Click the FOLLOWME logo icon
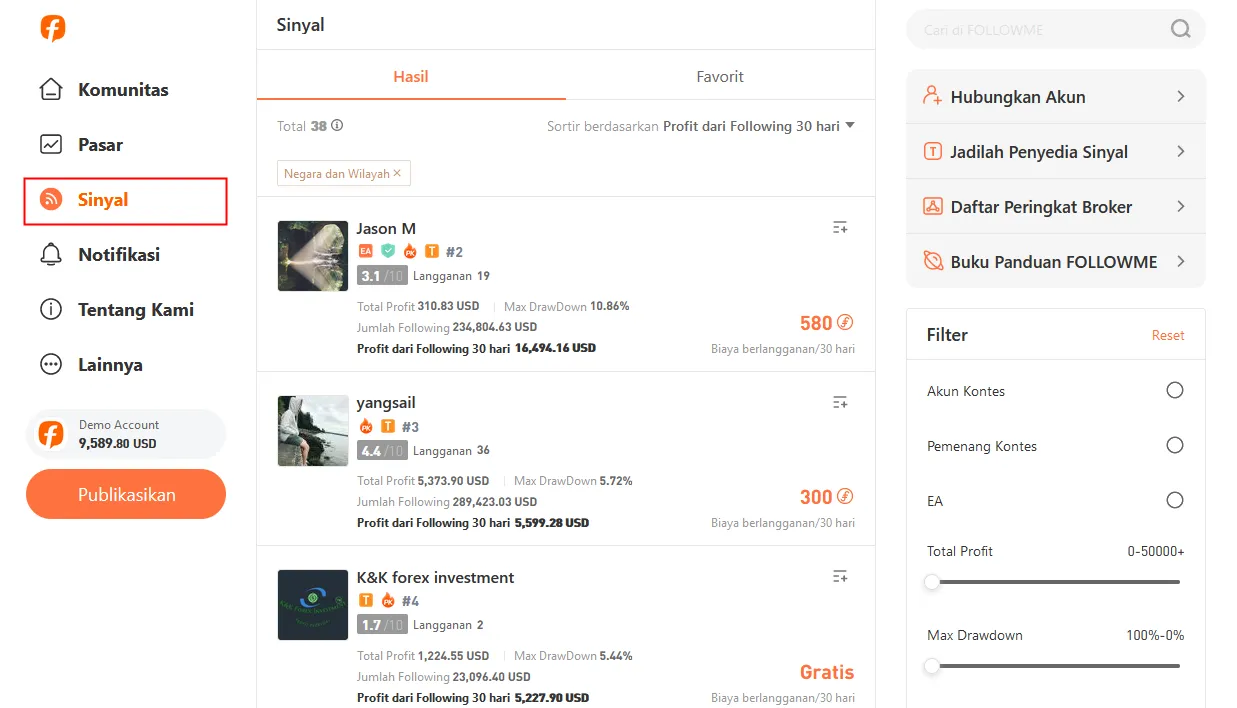The width and height of the screenshot is (1237, 708). 53,28
